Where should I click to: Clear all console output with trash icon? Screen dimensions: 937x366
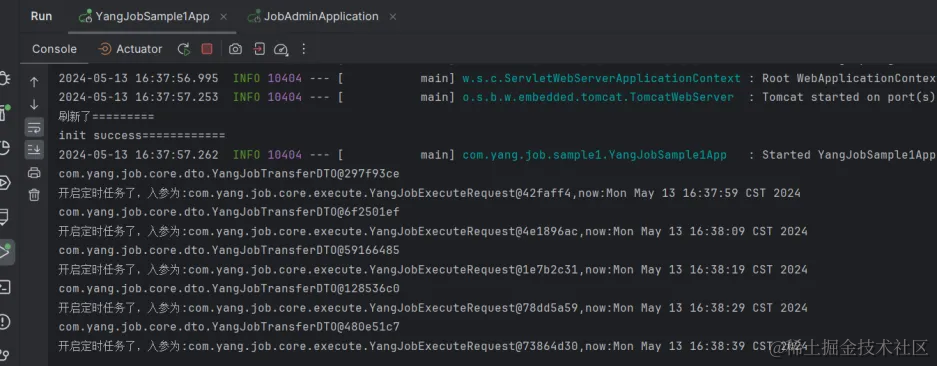click(x=34, y=194)
